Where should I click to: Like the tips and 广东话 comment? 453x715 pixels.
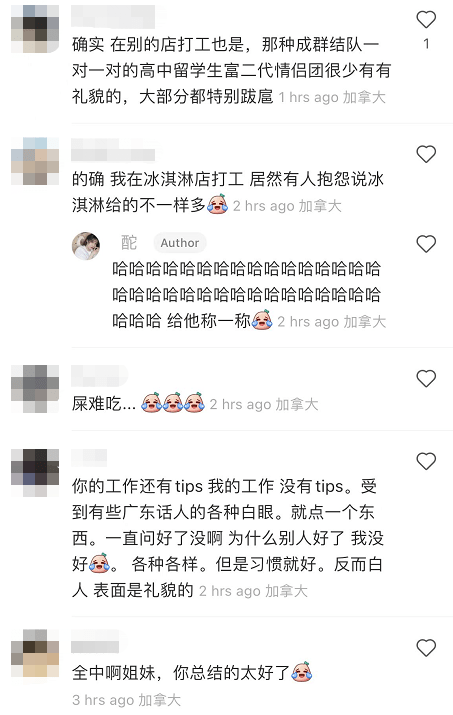tap(426, 461)
